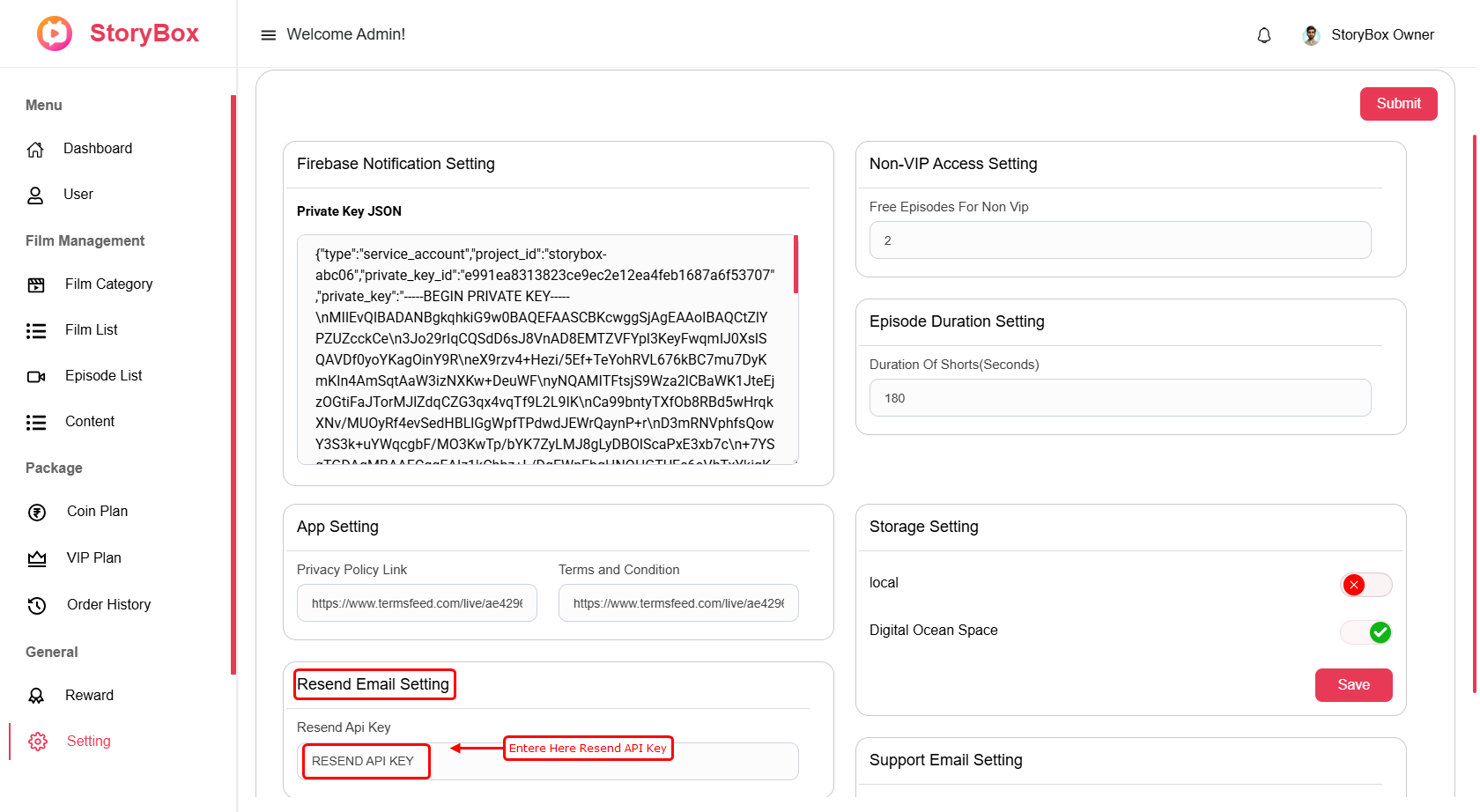Viewport: 1480px width, 812px height.
Task: Open the Film List menu item
Action: 92,330
